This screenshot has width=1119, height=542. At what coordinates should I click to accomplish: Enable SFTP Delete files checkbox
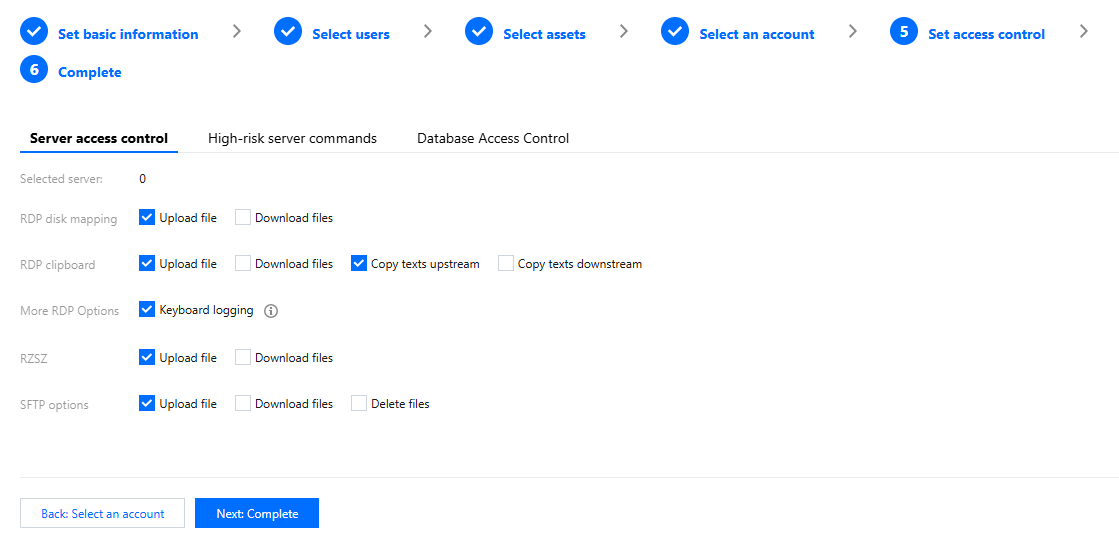pos(359,404)
